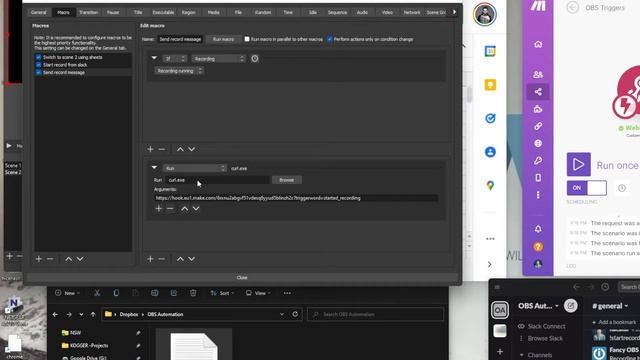Image resolution: width=640 pixels, height=360 pixels.
Task: Toggle 'Start record from slack' macro checkbox
Action: (38, 65)
